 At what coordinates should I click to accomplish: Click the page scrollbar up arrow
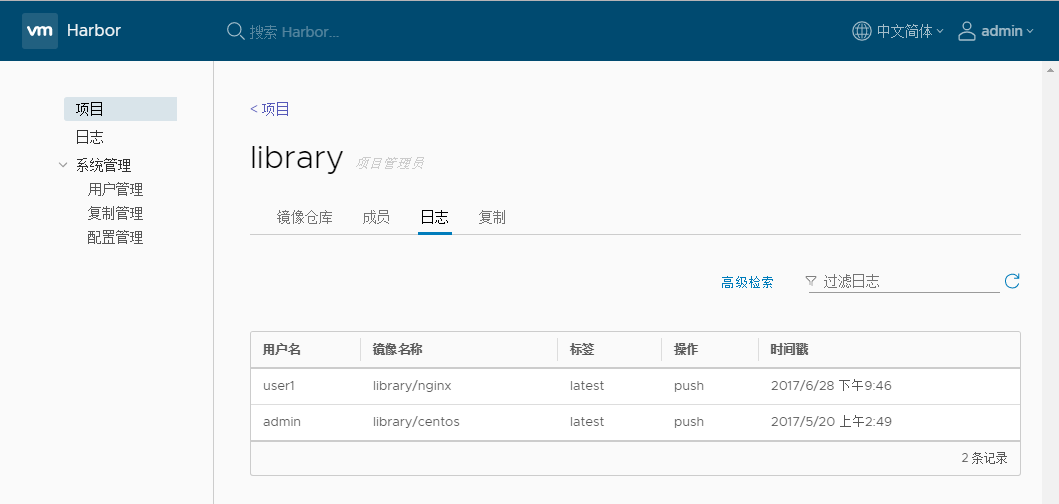(1050, 70)
